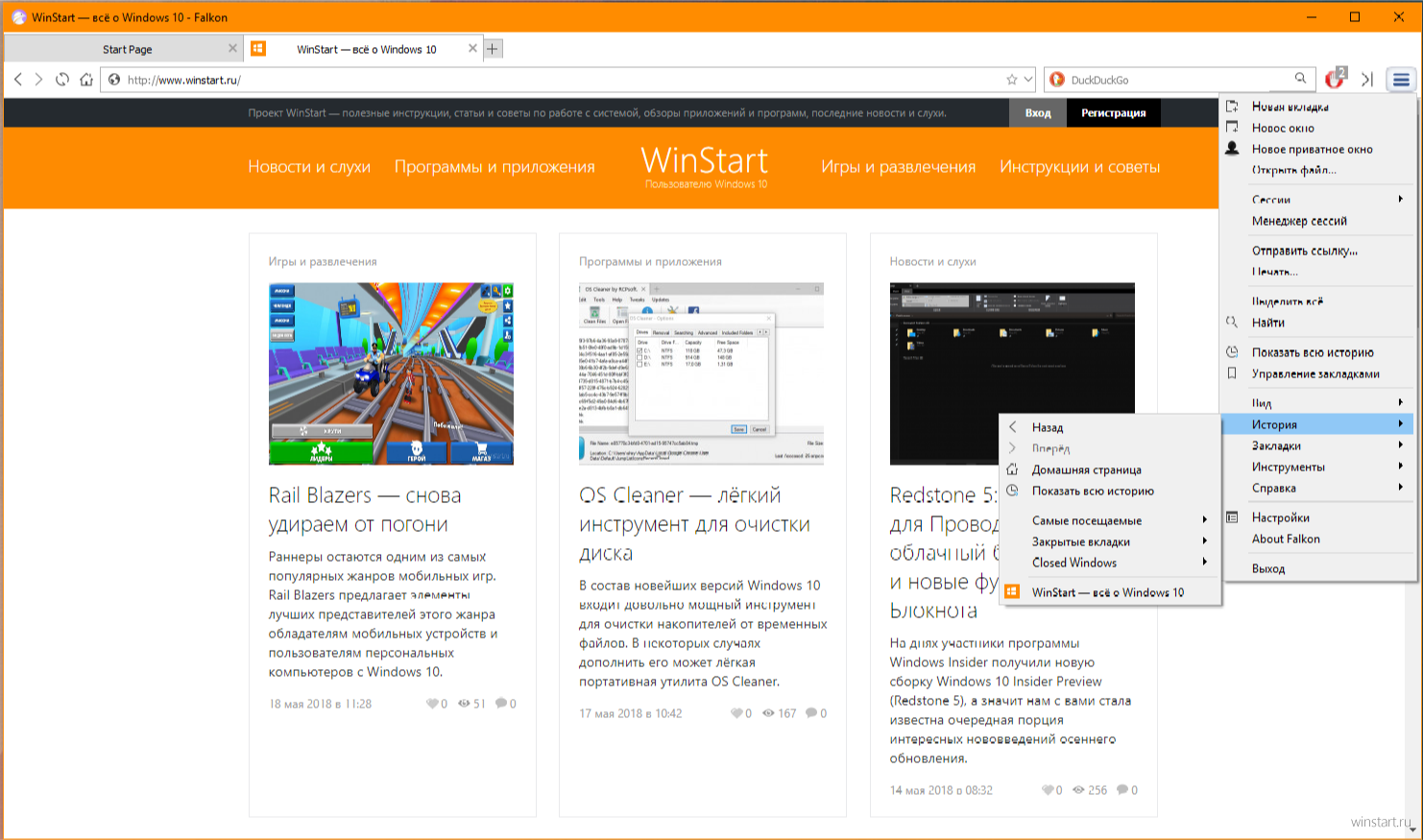Open Новое приватное окно
The height and width of the screenshot is (840, 1423).
point(1320,149)
